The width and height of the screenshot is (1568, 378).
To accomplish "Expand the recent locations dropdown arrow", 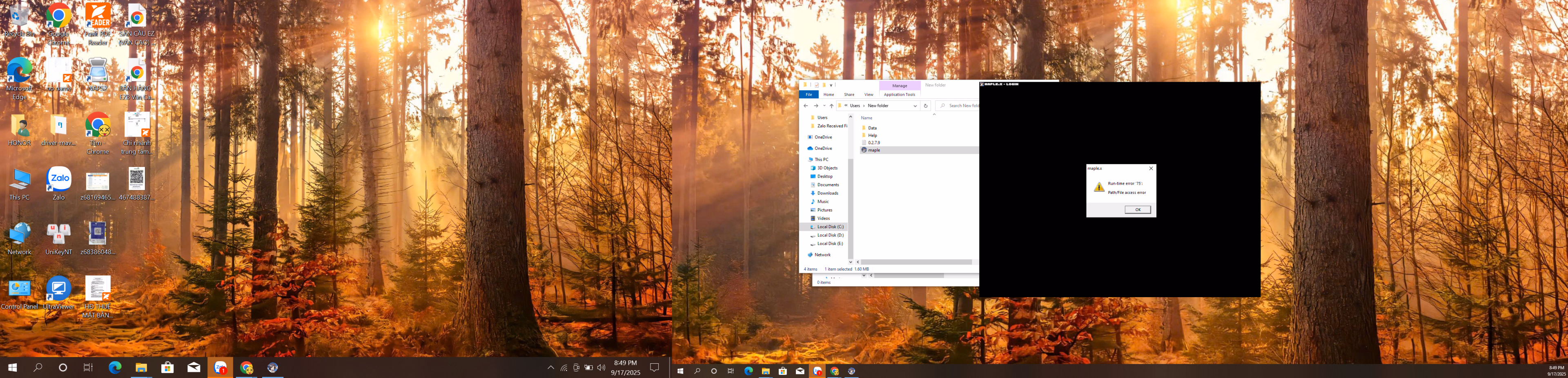I will coord(824,106).
